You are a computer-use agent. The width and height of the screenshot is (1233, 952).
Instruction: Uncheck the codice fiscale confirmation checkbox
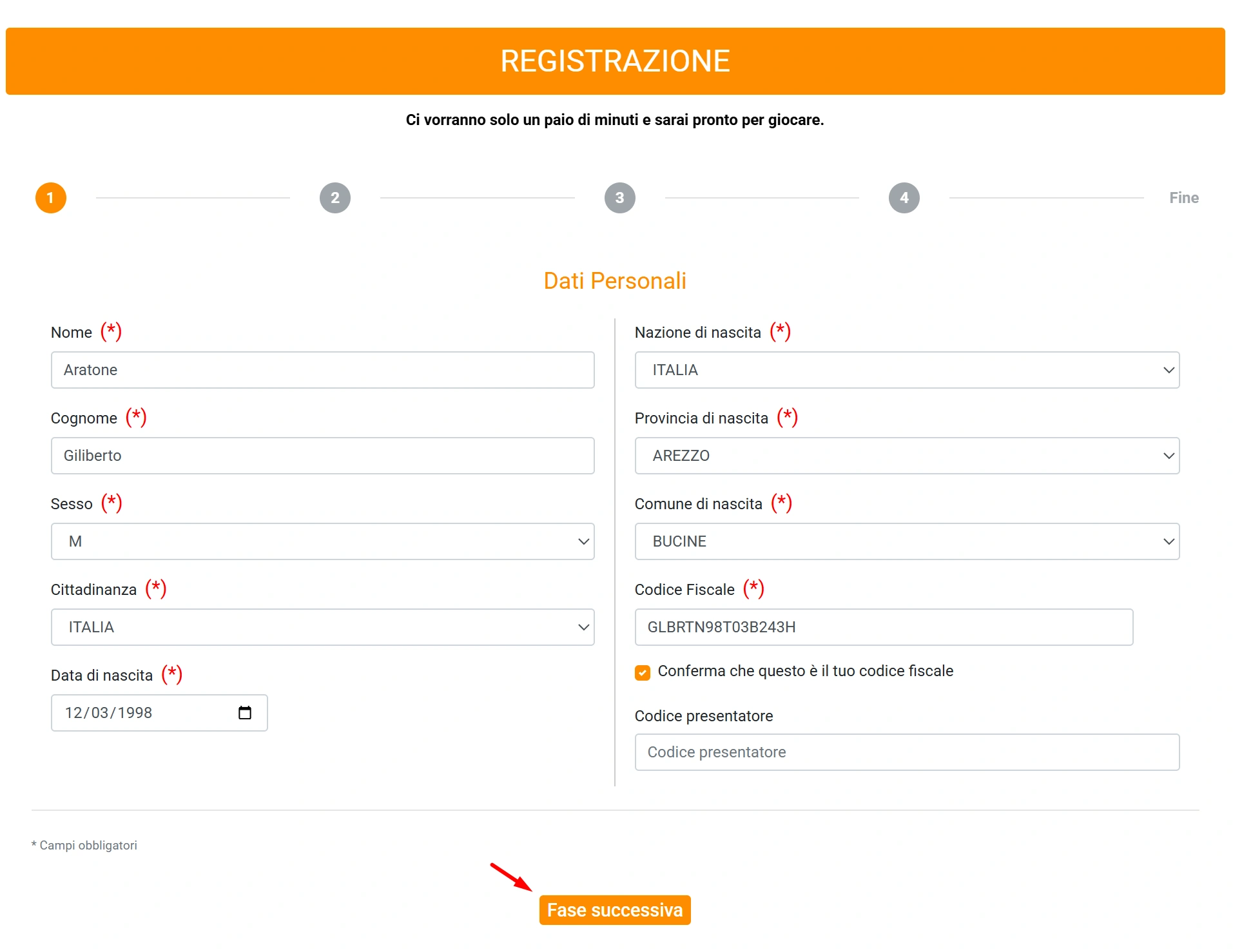642,672
